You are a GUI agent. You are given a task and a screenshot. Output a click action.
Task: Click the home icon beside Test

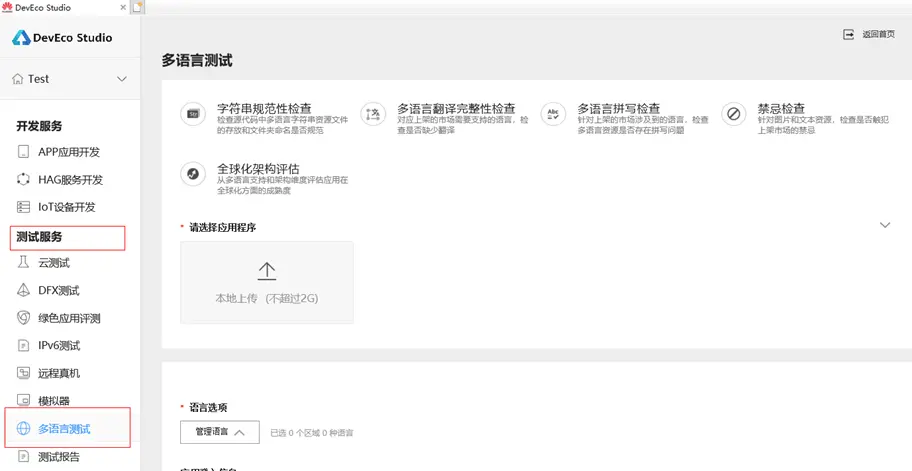(x=18, y=79)
